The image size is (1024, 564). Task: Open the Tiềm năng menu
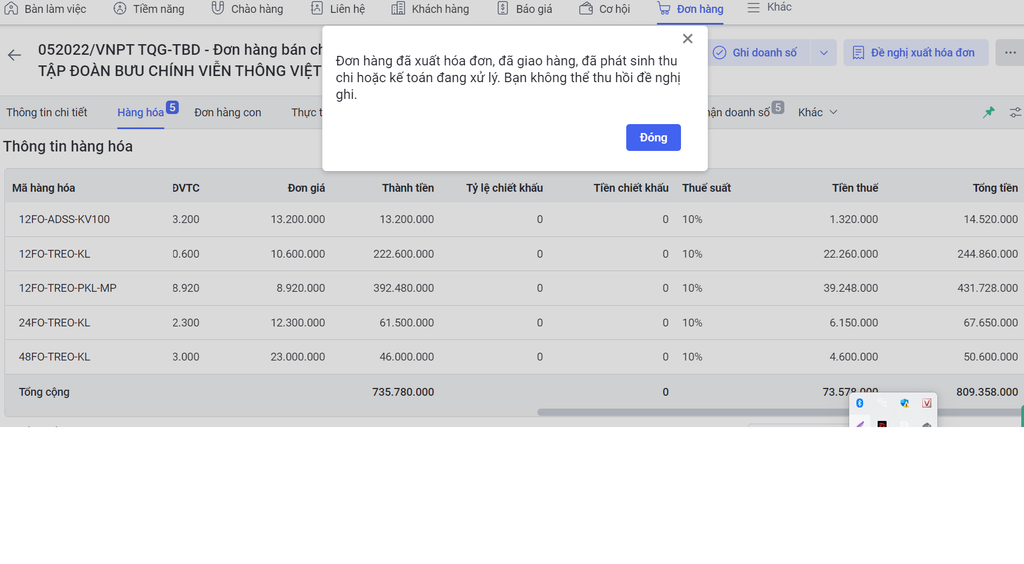tap(149, 9)
